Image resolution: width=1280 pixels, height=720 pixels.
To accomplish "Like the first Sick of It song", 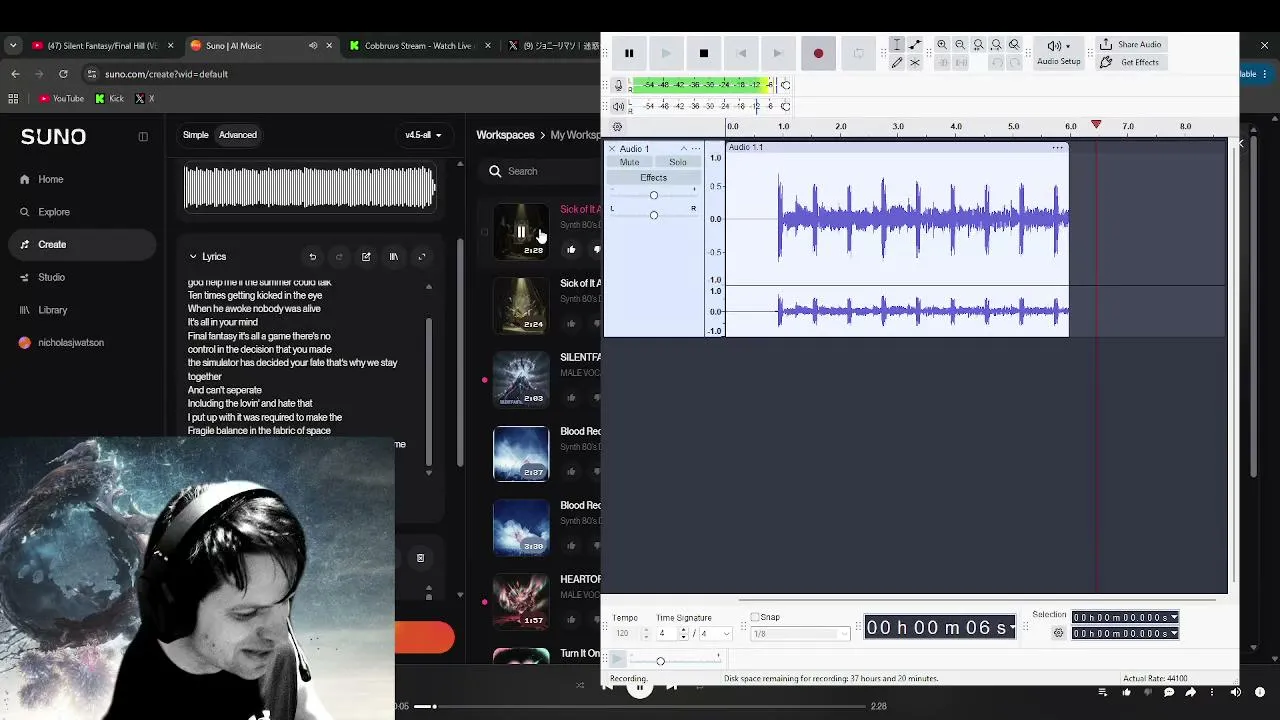I will (571, 250).
